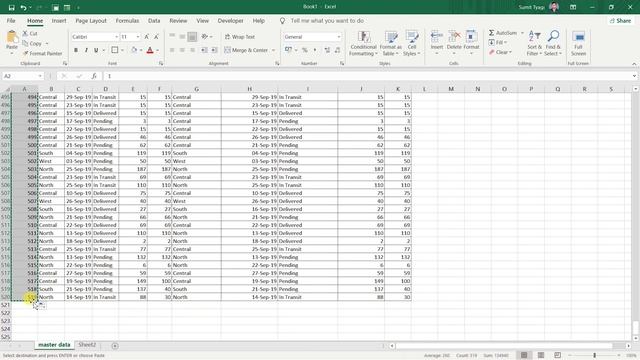Click the Save icon in the title bar
The image size is (640, 360).
(x=11, y=7)
